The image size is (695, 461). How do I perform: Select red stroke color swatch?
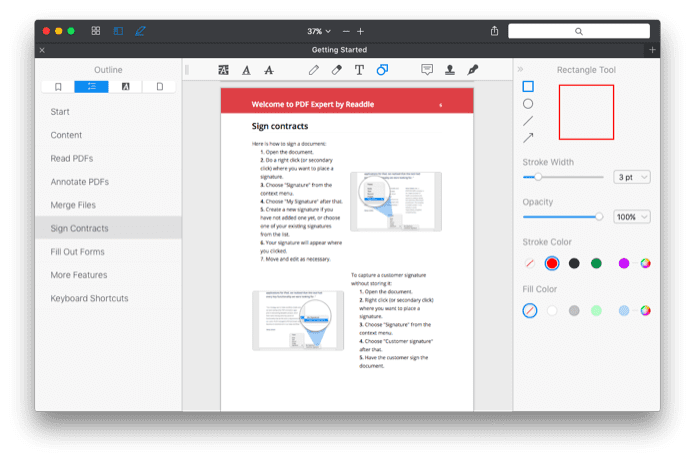coord(552,263)
